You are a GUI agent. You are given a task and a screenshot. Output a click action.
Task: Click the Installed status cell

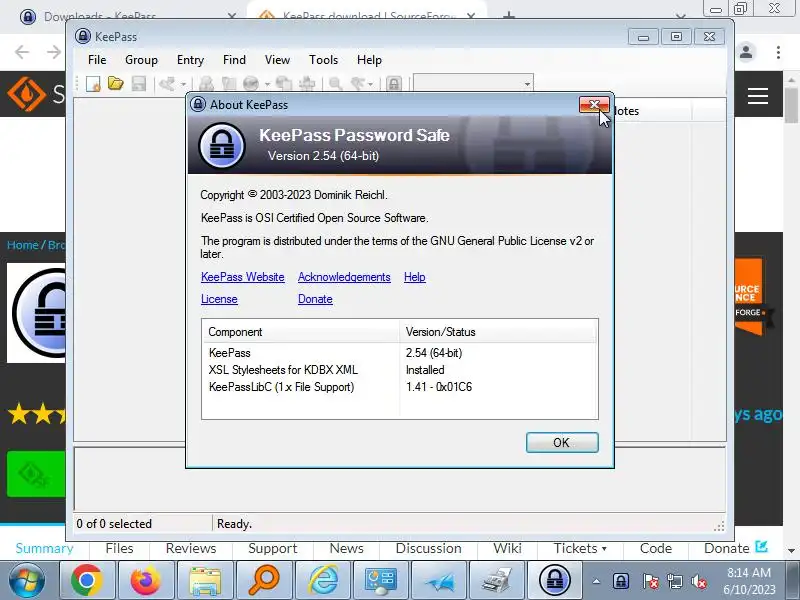[x=425, y=370]
